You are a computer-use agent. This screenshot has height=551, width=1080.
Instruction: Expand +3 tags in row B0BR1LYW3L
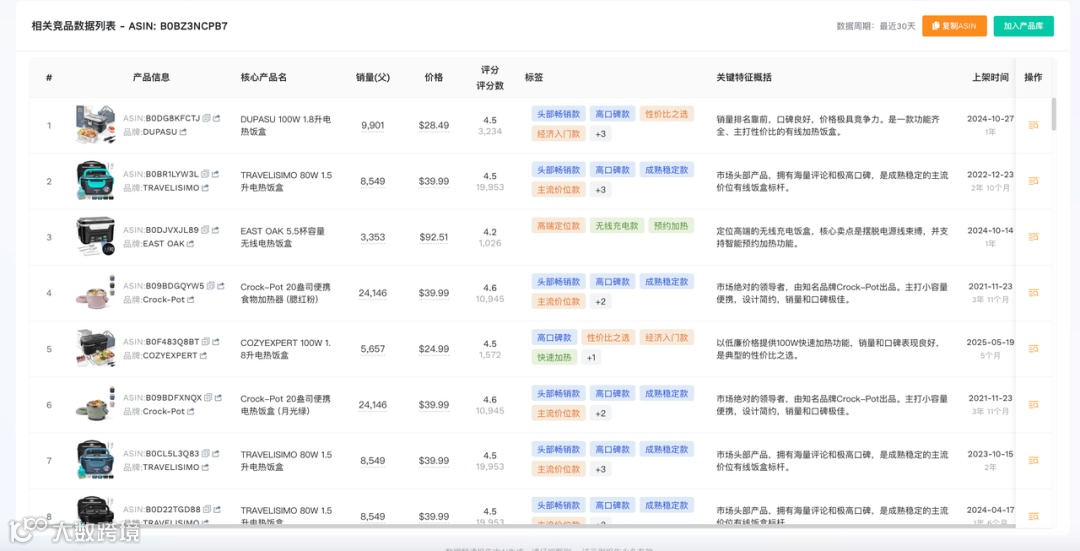[x=601, y=190]
